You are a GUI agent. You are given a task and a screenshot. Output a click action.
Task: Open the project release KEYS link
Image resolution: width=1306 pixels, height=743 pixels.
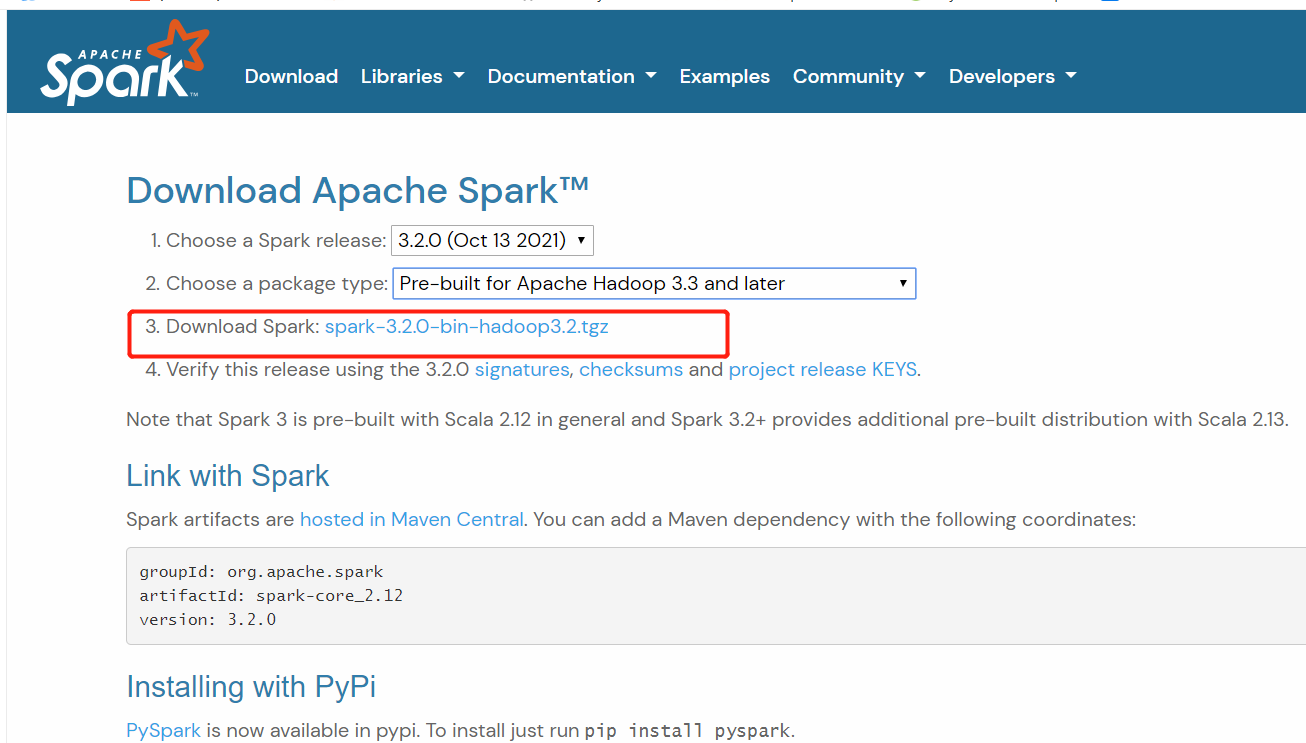click(x=822, y=369)
